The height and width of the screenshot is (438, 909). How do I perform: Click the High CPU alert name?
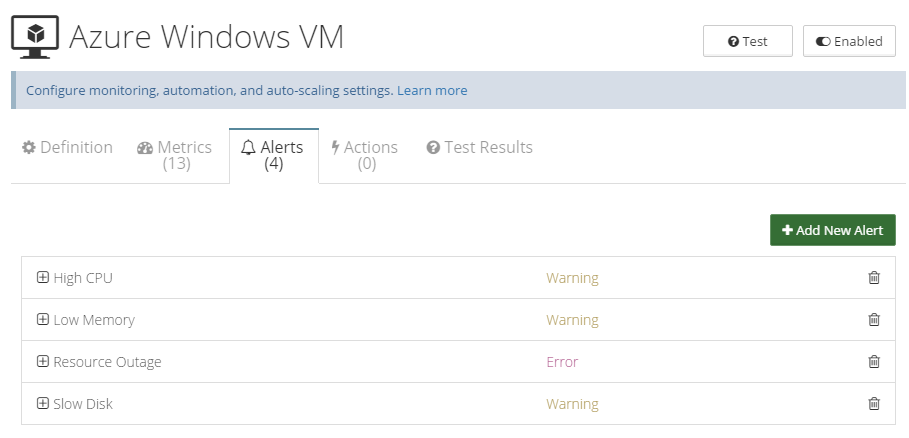tap(83, 278)
